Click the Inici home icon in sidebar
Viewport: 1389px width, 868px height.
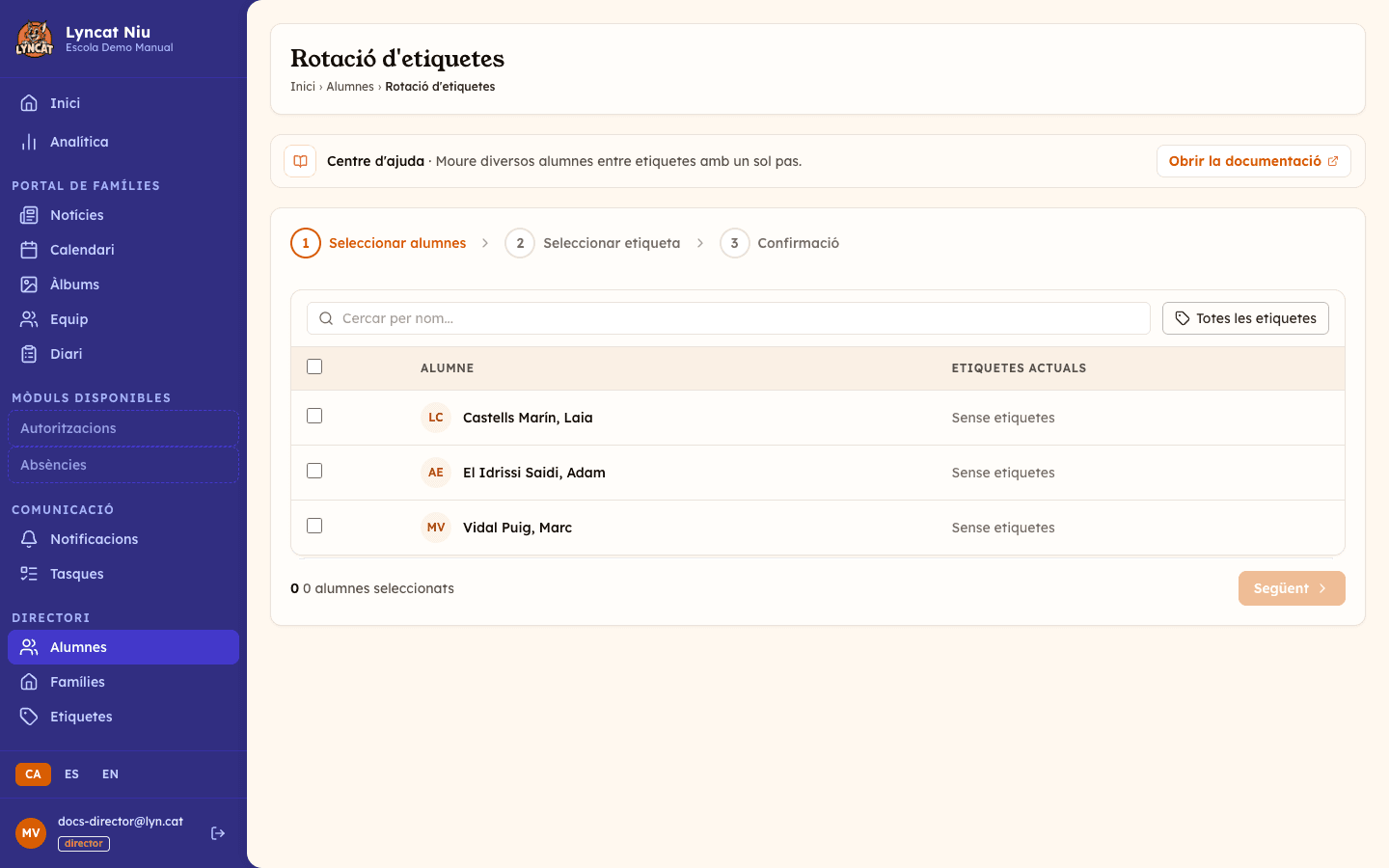tap(29, 103)
